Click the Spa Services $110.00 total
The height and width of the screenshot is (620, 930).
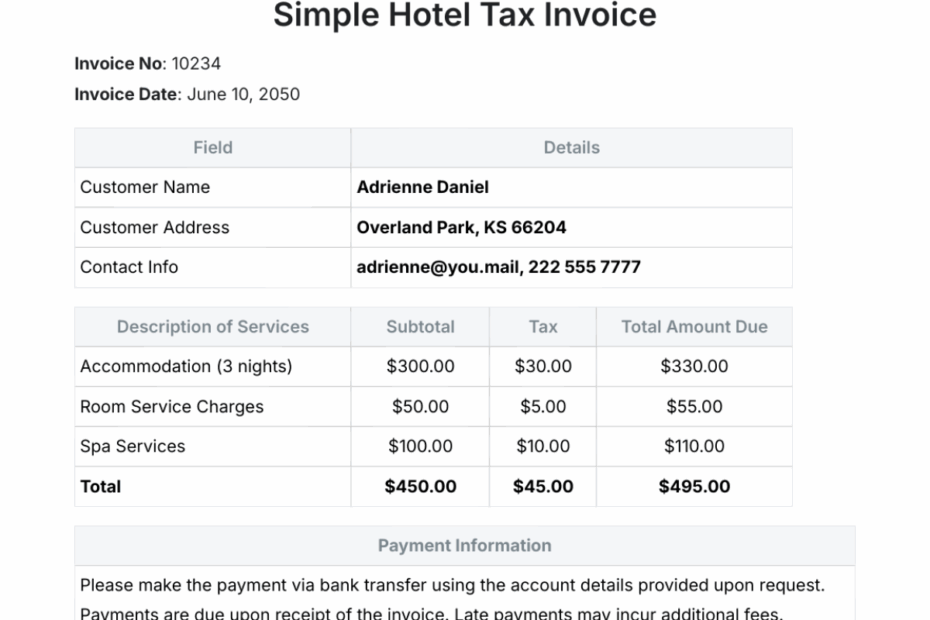[x=694, y=446]
